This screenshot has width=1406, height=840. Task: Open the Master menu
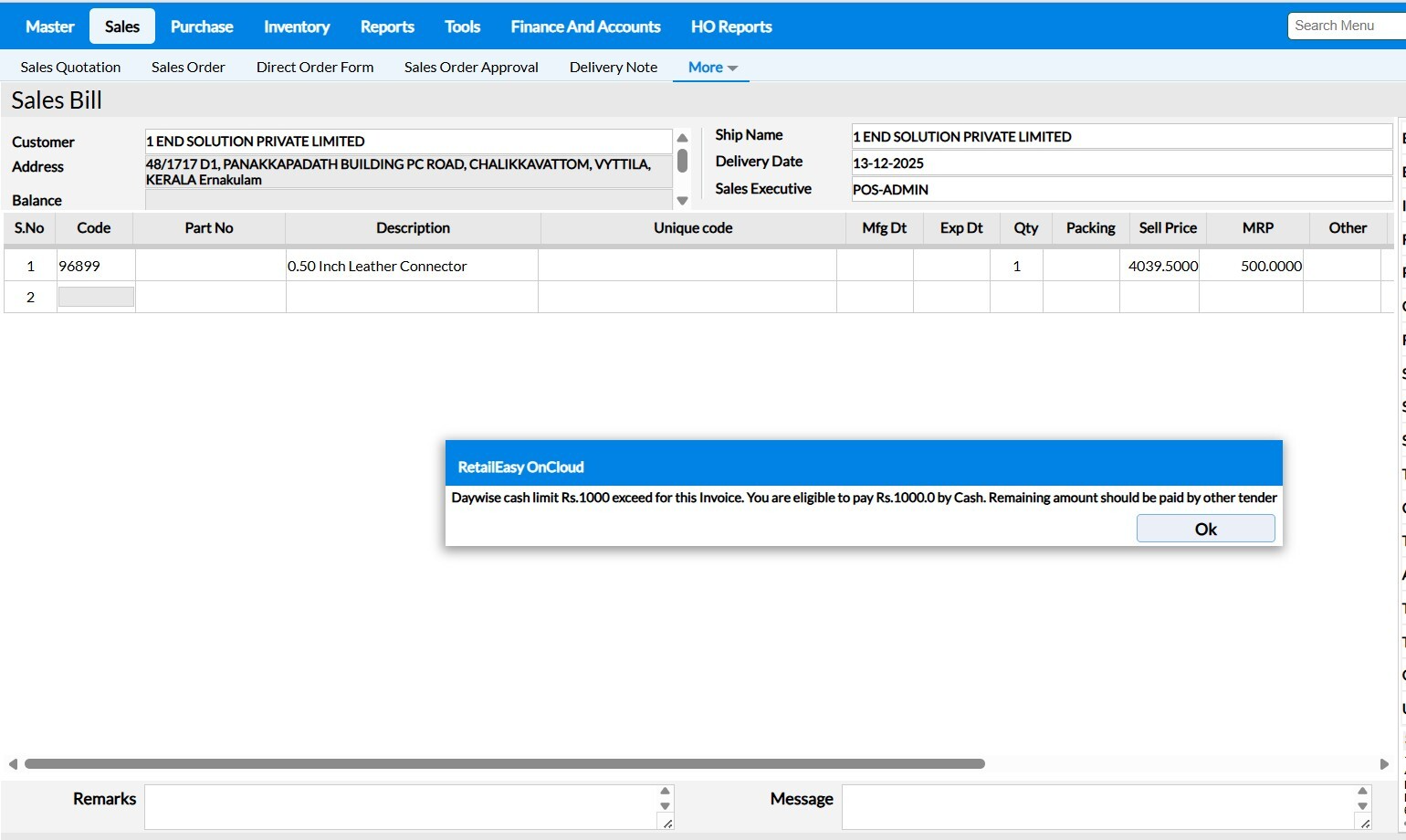point(49,26)
